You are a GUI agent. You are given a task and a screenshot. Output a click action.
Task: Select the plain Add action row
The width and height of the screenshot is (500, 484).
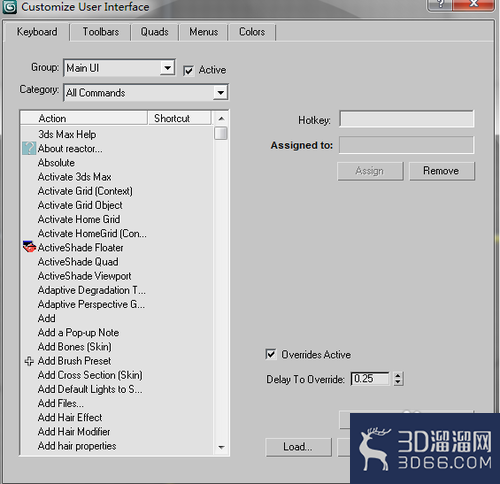pos(46,318)
